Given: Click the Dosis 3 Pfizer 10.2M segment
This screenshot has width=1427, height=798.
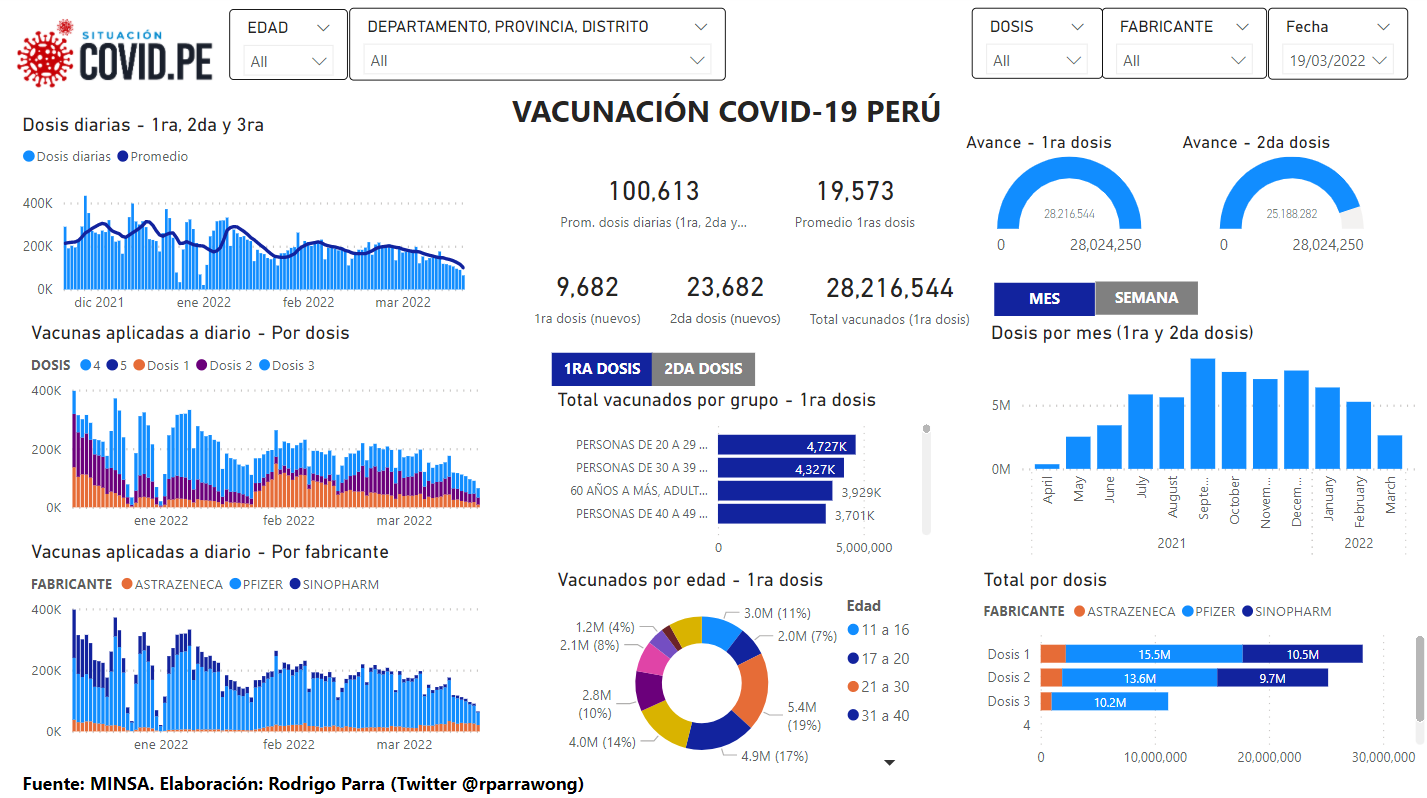Looking at the screenshot, I should (1110, 702).
